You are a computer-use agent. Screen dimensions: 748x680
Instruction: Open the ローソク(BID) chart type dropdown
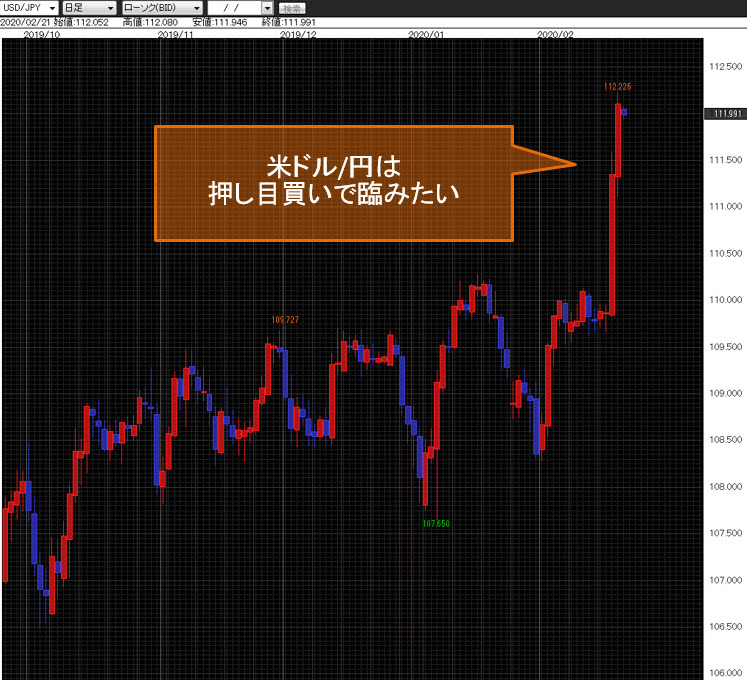coord(162,8)
